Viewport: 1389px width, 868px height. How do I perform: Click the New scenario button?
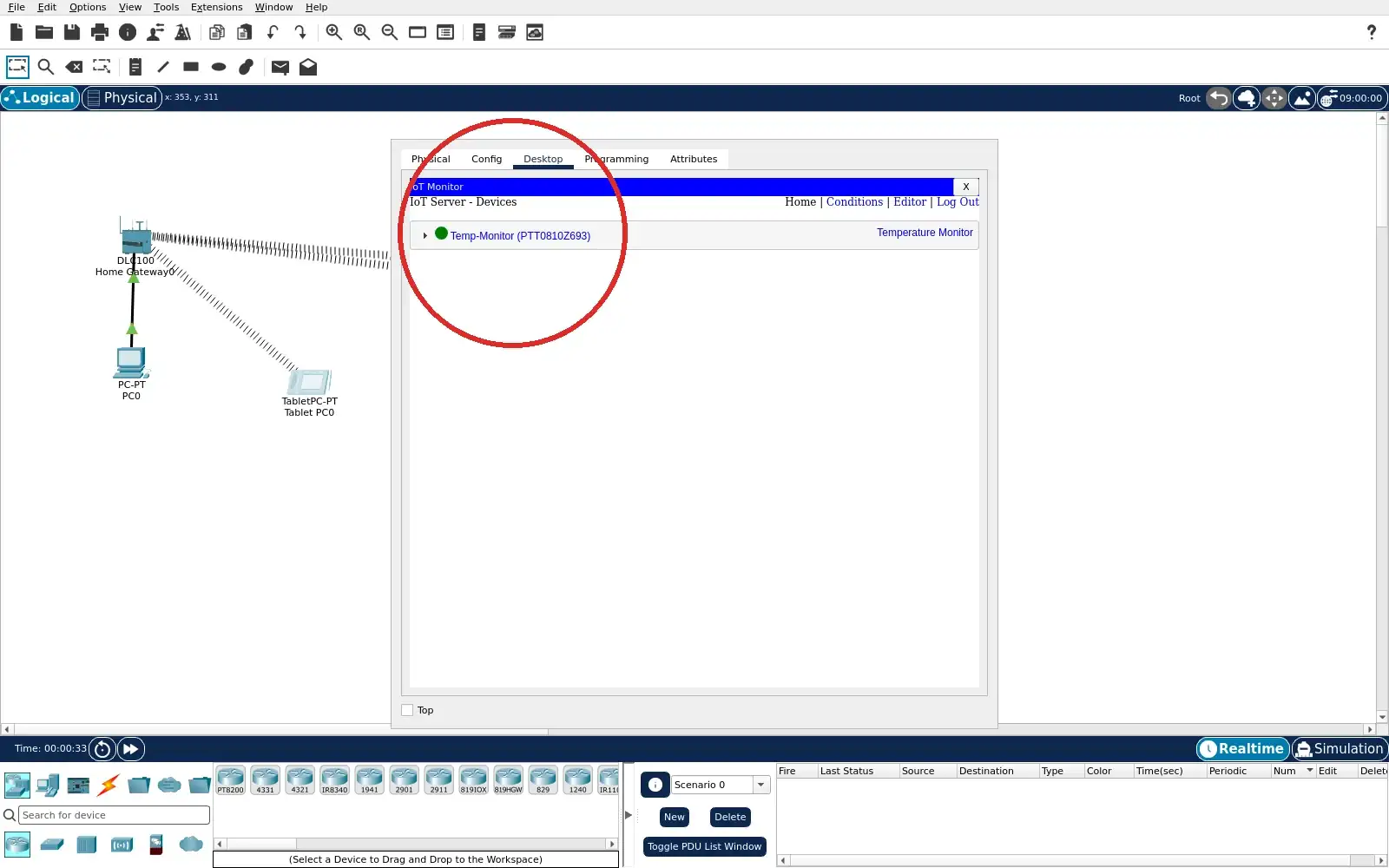click(x=675, y=817)
